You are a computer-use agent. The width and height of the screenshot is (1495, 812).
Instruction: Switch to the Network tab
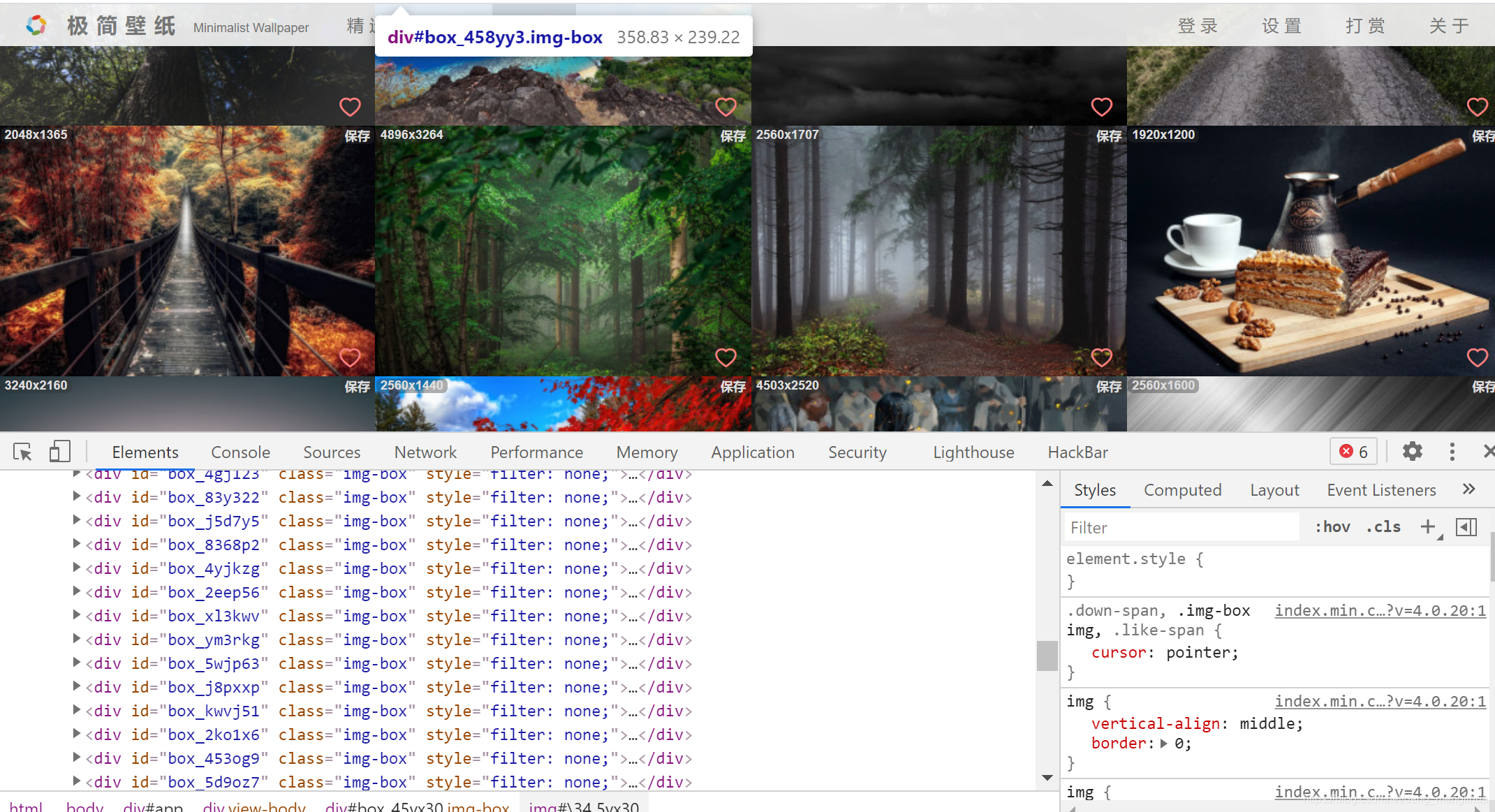click(425, 452)
